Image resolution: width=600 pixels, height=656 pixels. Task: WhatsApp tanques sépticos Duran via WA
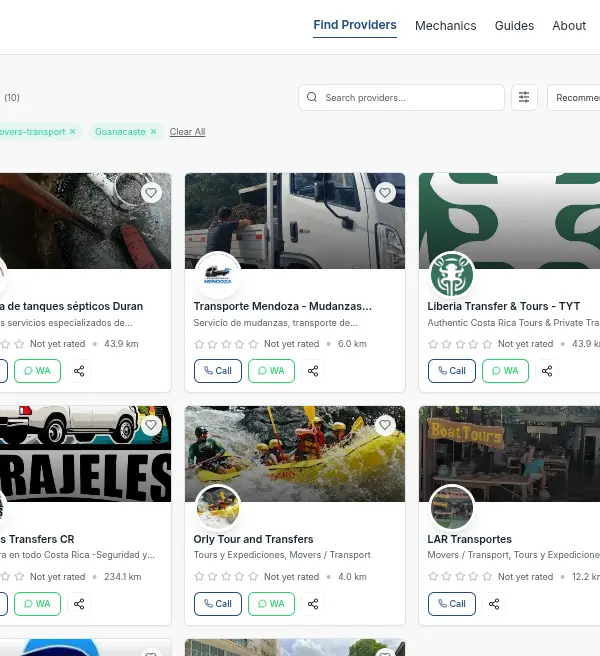(37, 371)
